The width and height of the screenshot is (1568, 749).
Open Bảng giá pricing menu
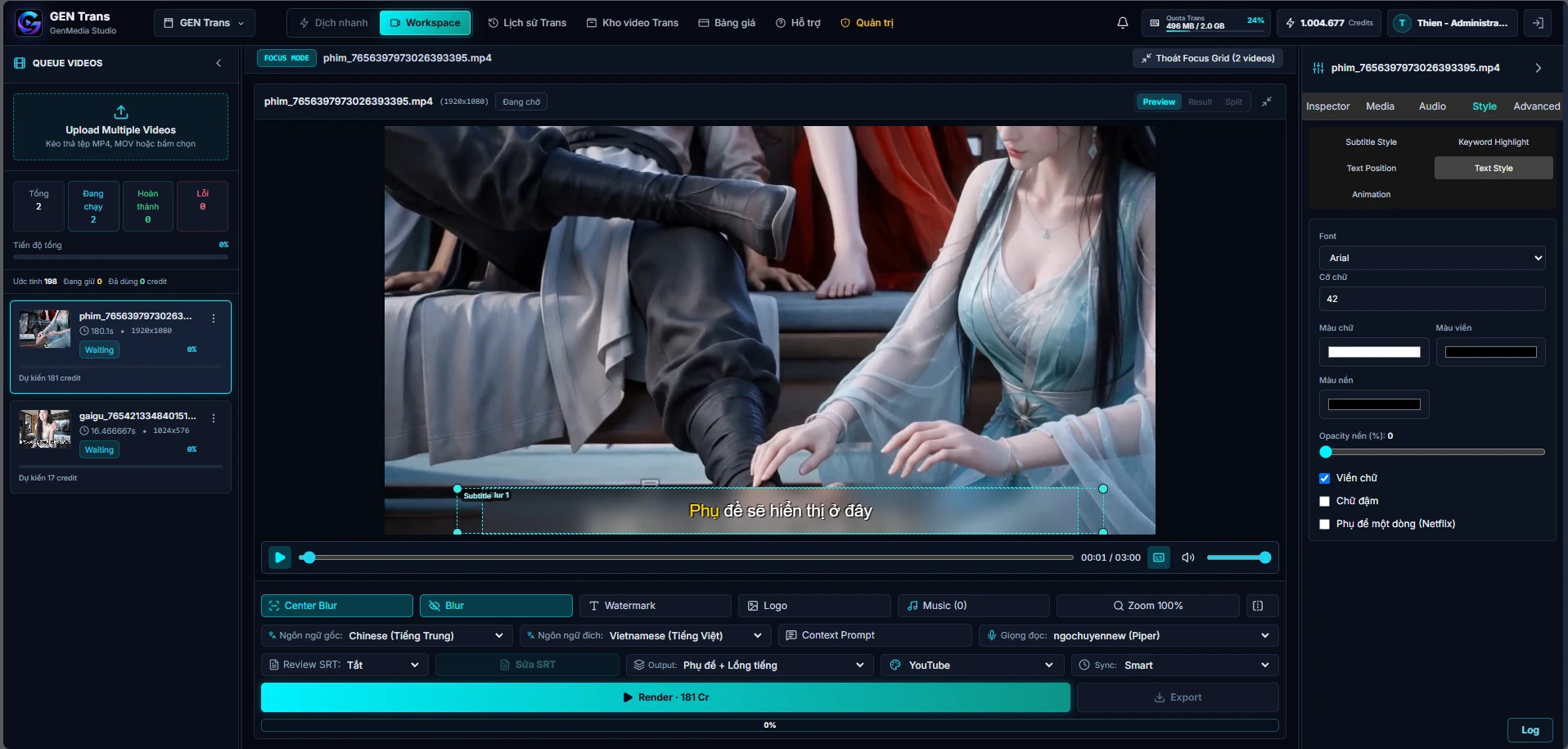pos(727,23)
